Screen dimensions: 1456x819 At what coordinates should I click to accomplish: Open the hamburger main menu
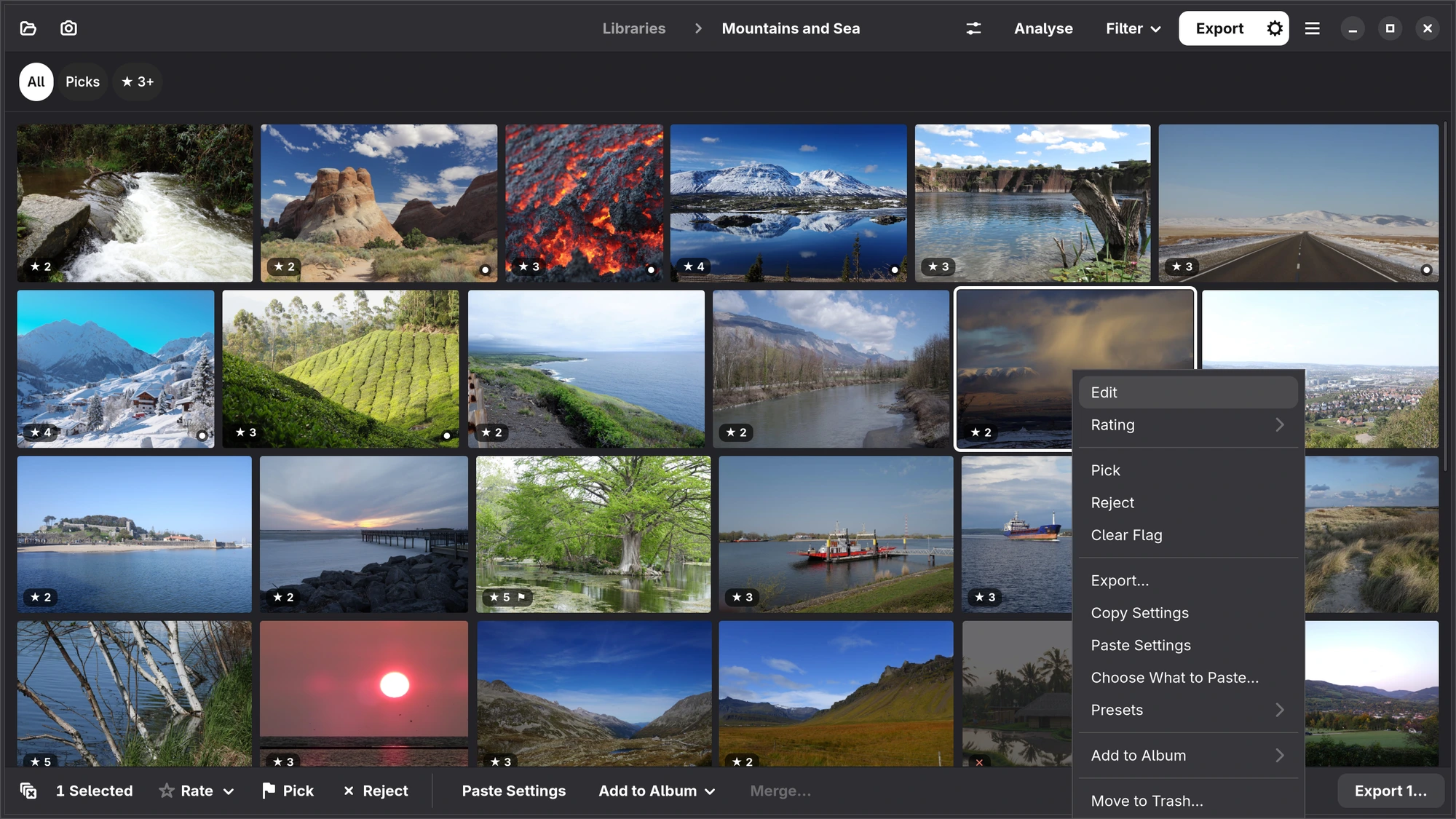(x=1312, y=28)
